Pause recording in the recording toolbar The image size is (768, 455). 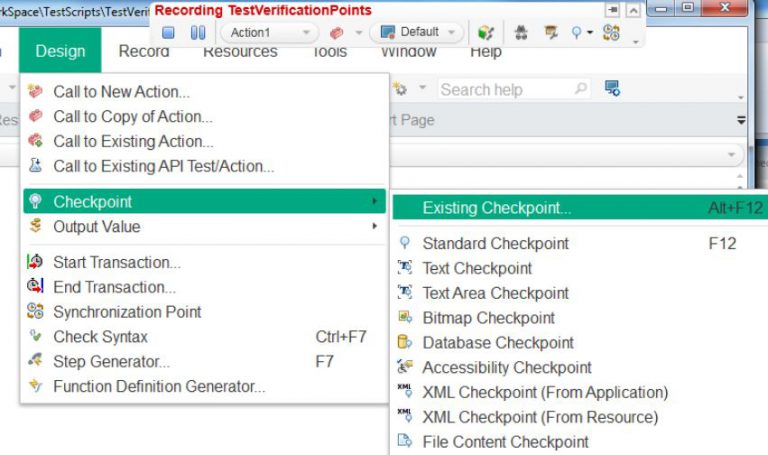pos(198,33)
